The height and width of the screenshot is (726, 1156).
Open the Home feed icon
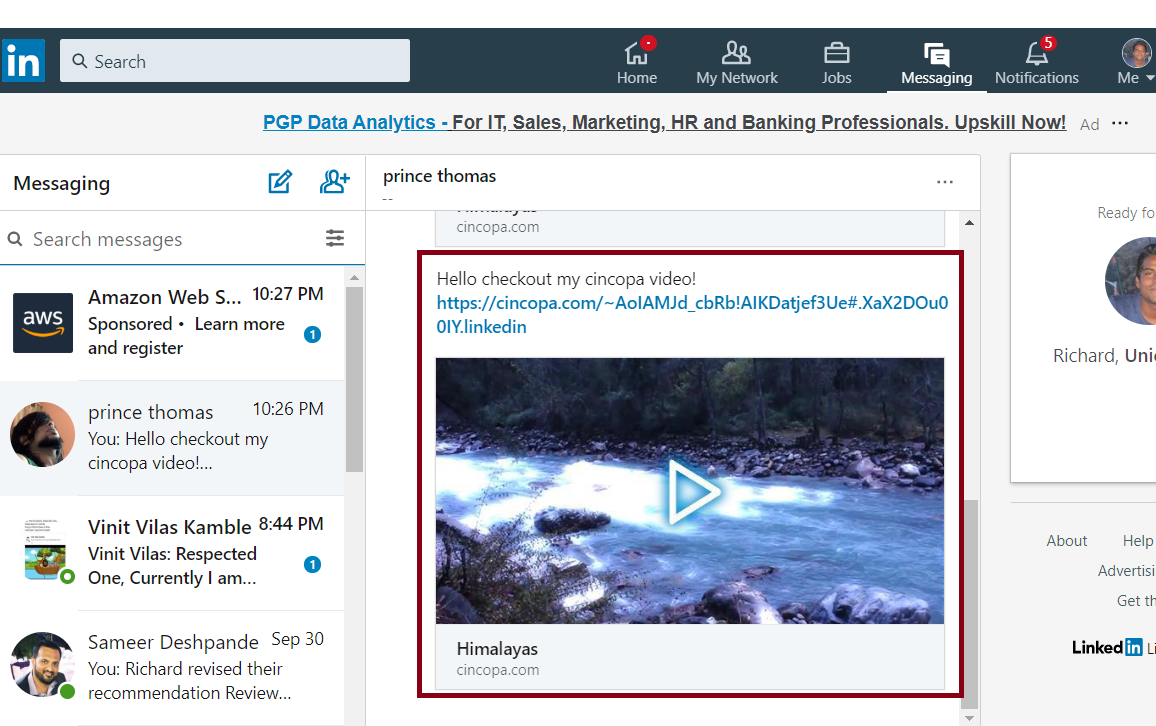[x=636, y=54]
